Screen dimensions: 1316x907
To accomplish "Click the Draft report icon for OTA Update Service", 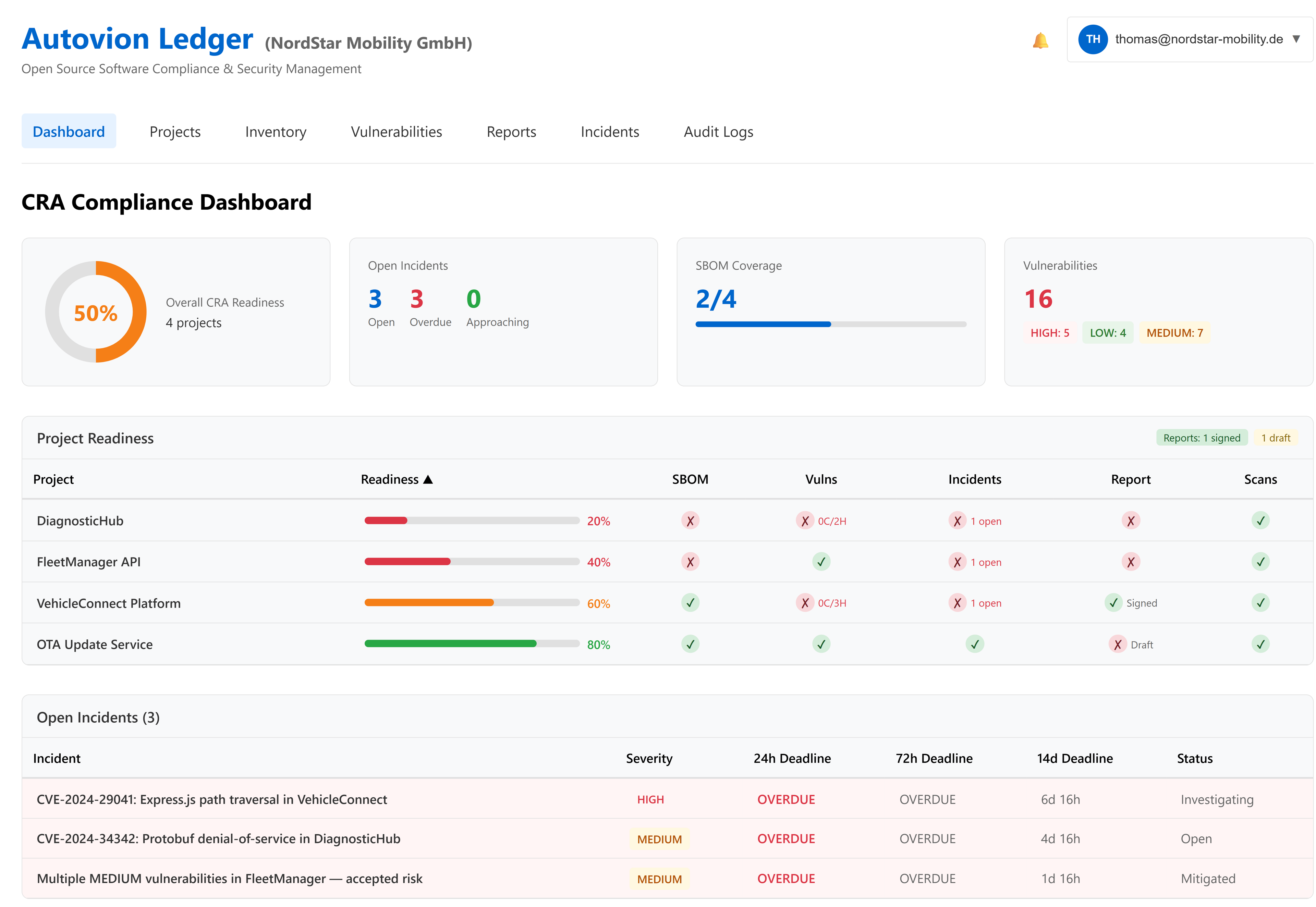I will click(1118, 644).
